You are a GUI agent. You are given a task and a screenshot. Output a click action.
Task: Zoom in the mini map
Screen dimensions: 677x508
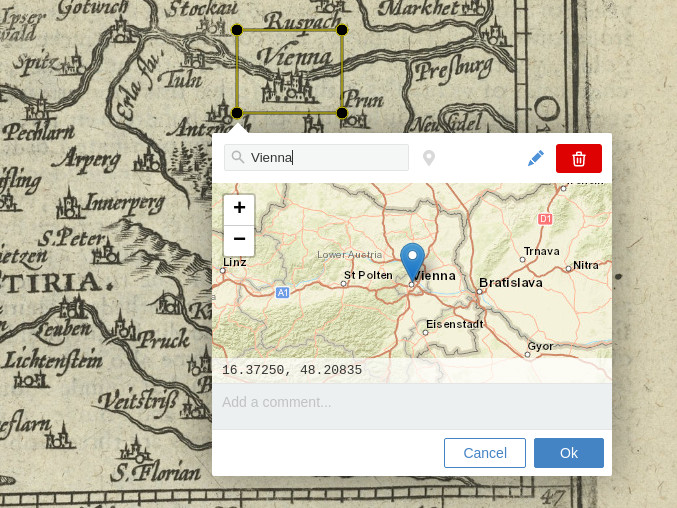click(x=239, y=208)
